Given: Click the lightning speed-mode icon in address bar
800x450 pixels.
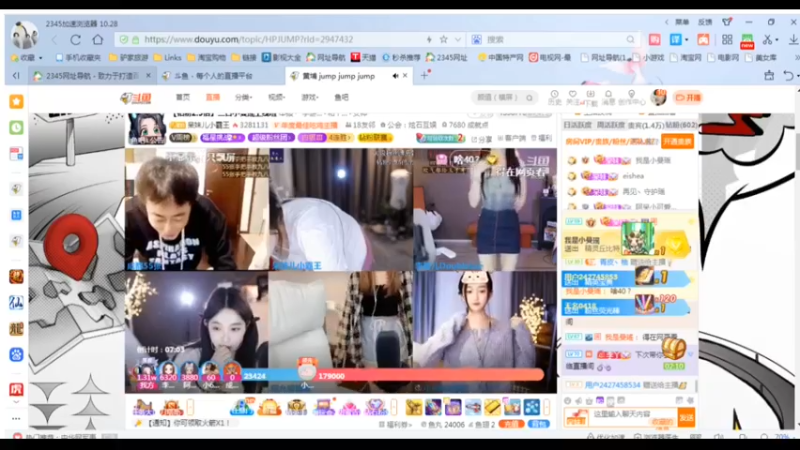Looking at the screenshot, I should [x=429, y=39].
